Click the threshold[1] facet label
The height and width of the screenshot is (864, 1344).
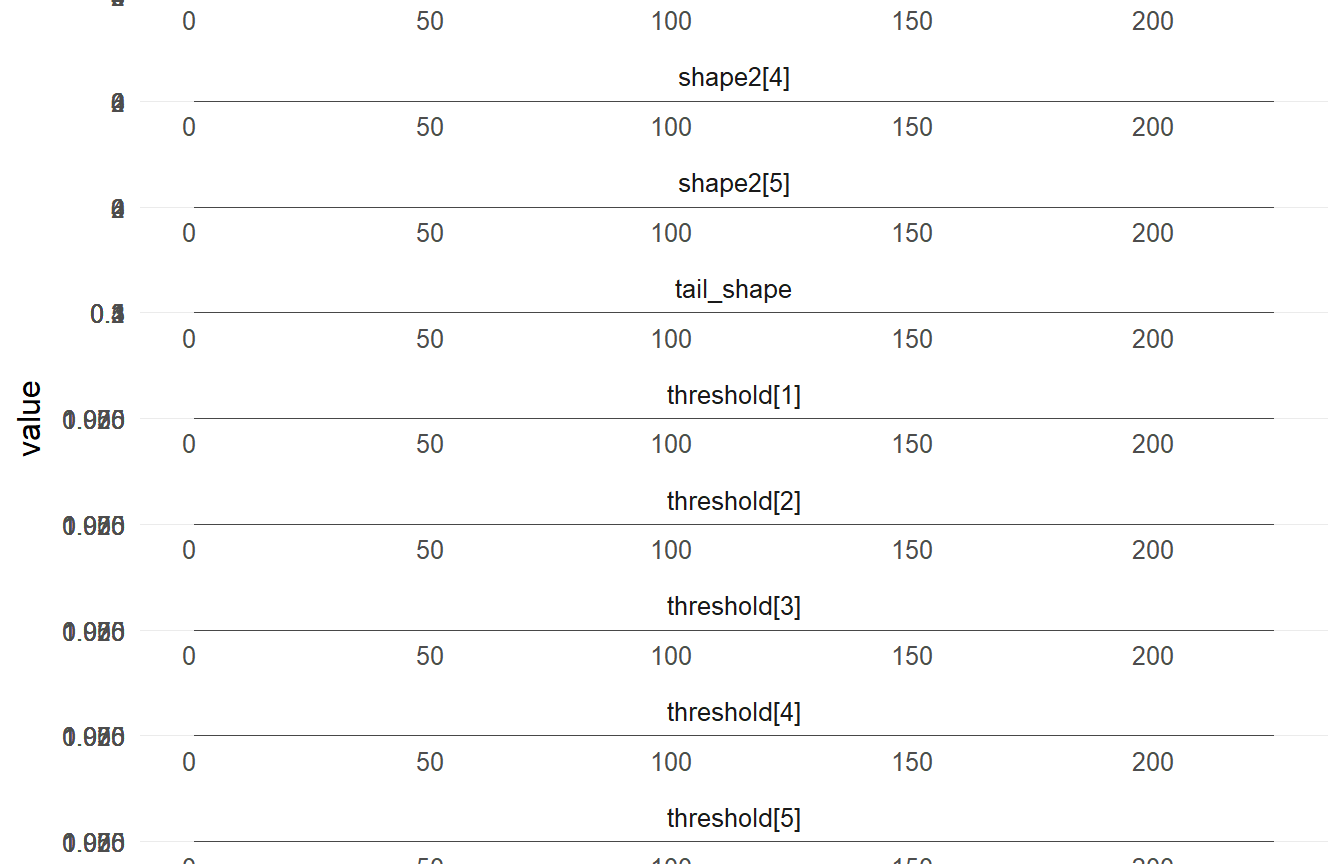[733, 396]
